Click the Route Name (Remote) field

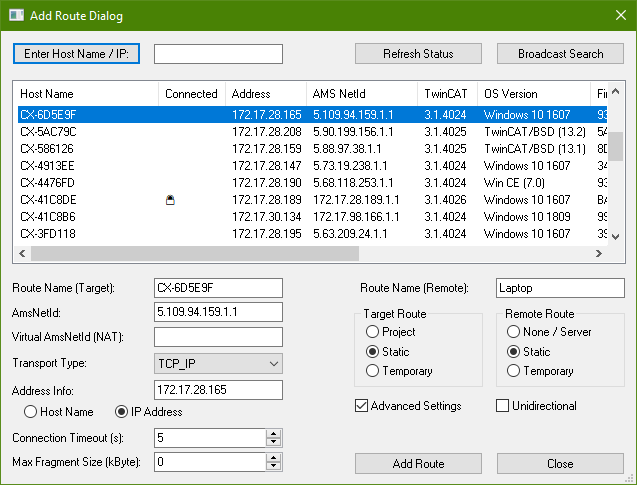(x=560, y=288)
